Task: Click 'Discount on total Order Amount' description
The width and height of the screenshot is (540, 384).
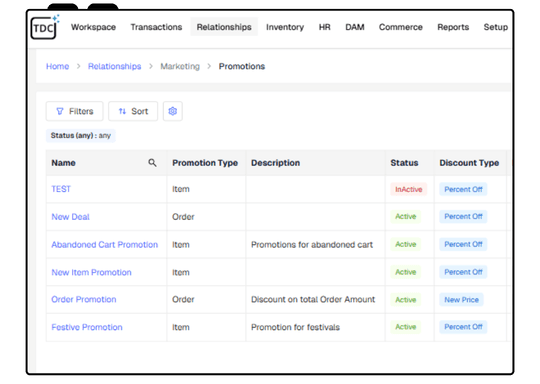Action: [x=313, y=300]
